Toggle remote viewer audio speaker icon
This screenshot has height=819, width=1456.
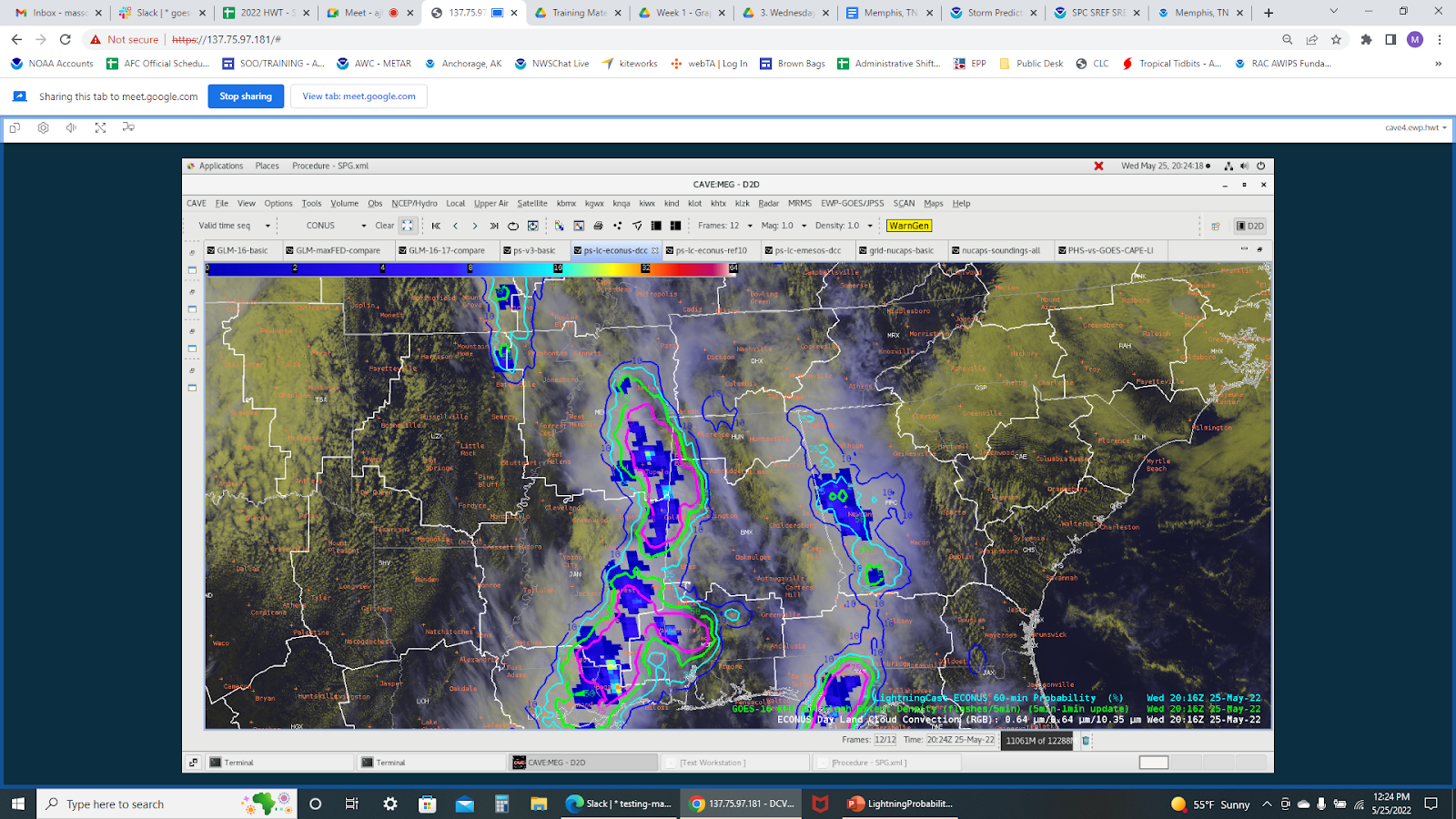tap(71, 128)
